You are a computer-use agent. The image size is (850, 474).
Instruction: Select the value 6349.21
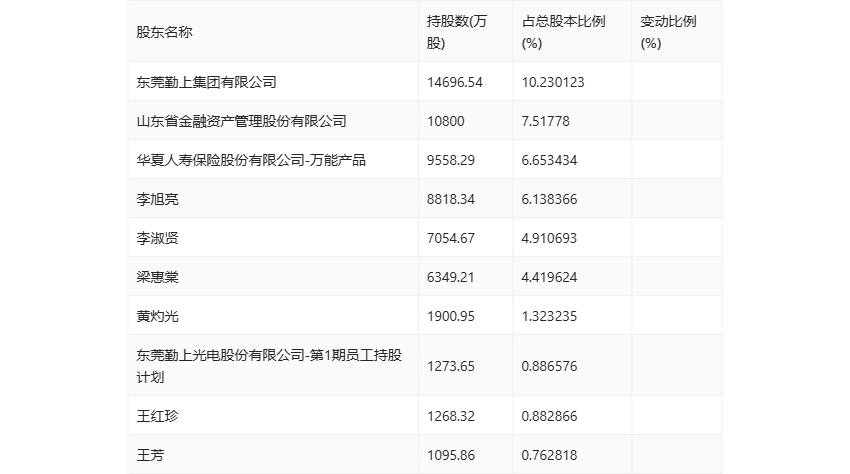point(450,277)
